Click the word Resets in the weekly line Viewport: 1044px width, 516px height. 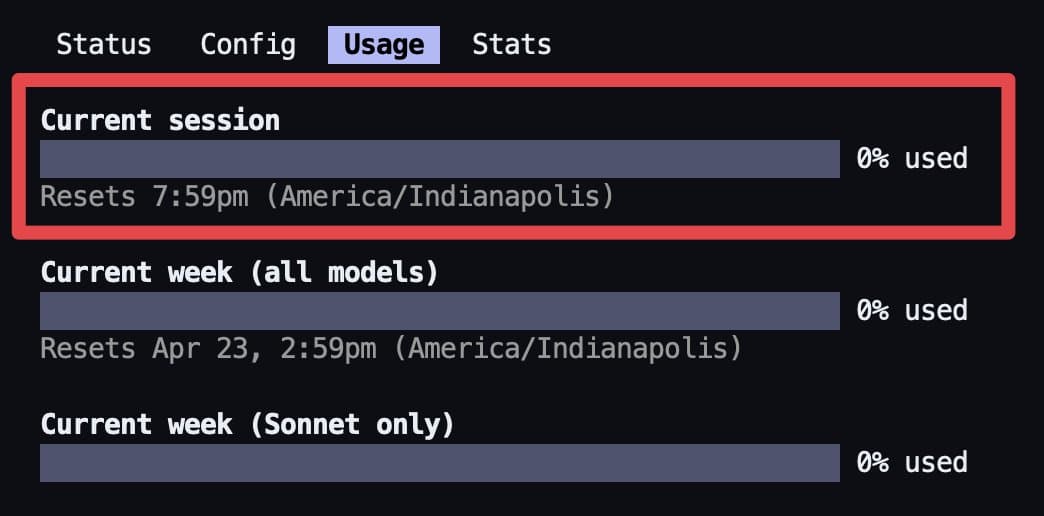point(88,348)
